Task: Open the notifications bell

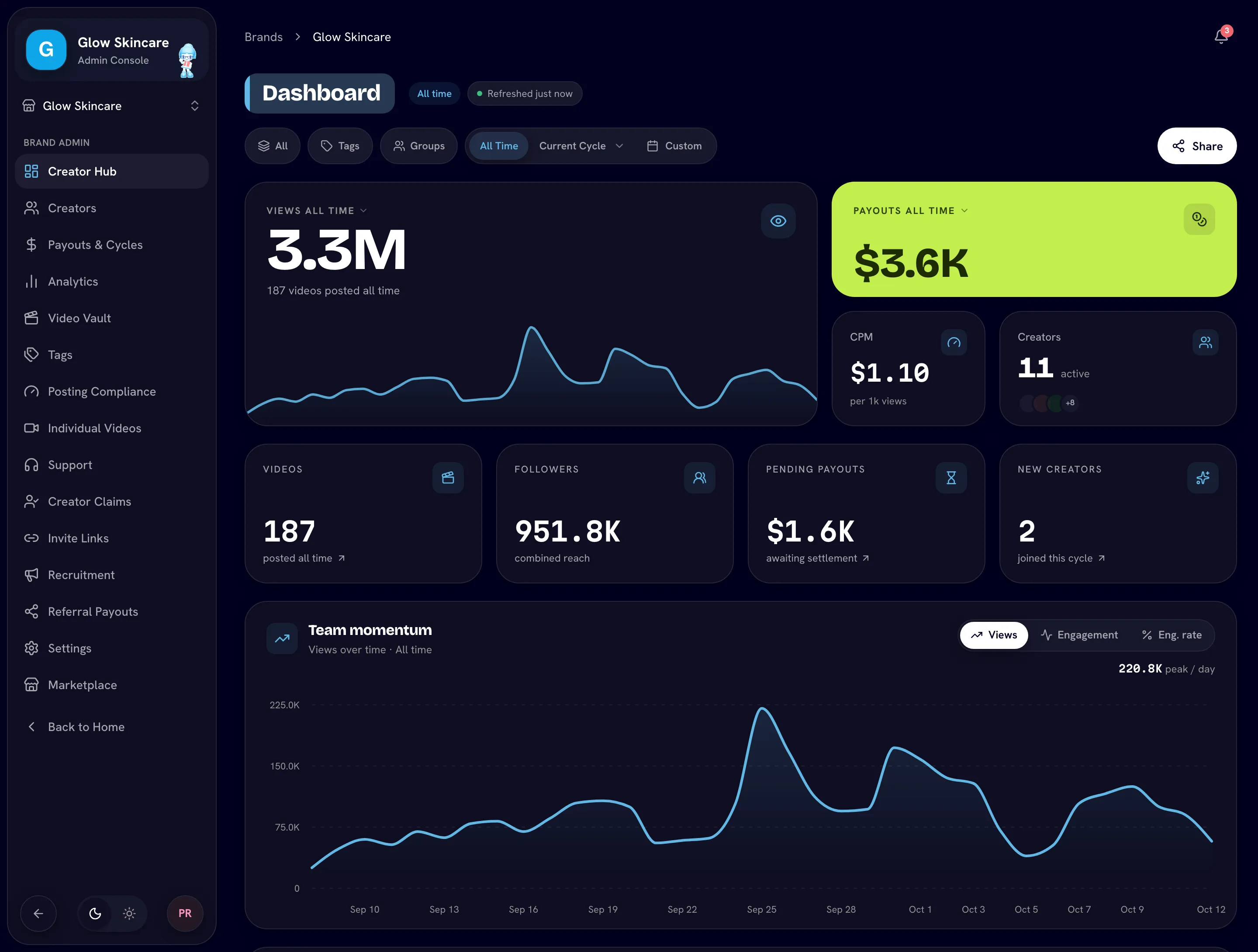Action: click(1221, 36)
